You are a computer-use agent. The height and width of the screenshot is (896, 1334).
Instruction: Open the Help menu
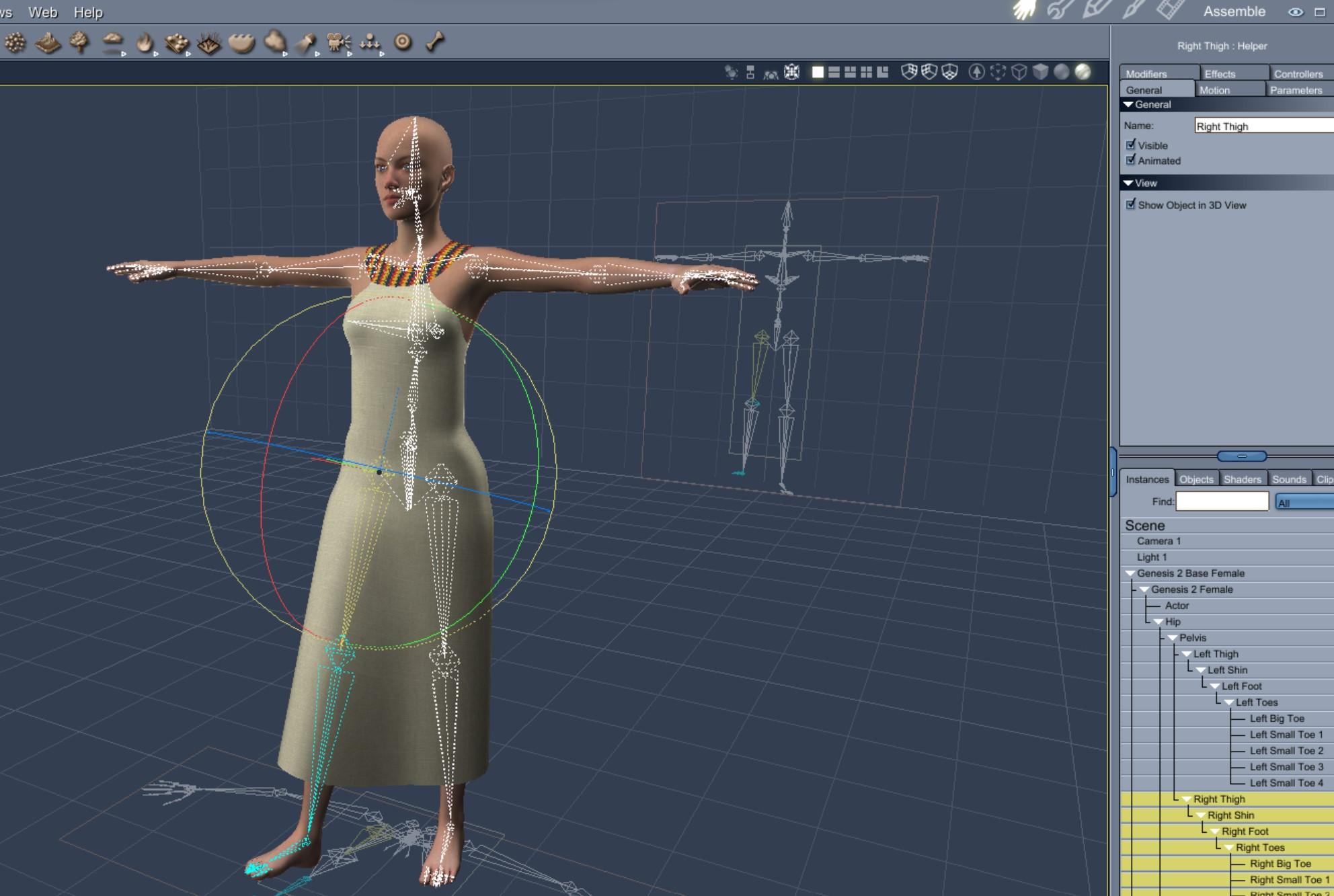88,12
